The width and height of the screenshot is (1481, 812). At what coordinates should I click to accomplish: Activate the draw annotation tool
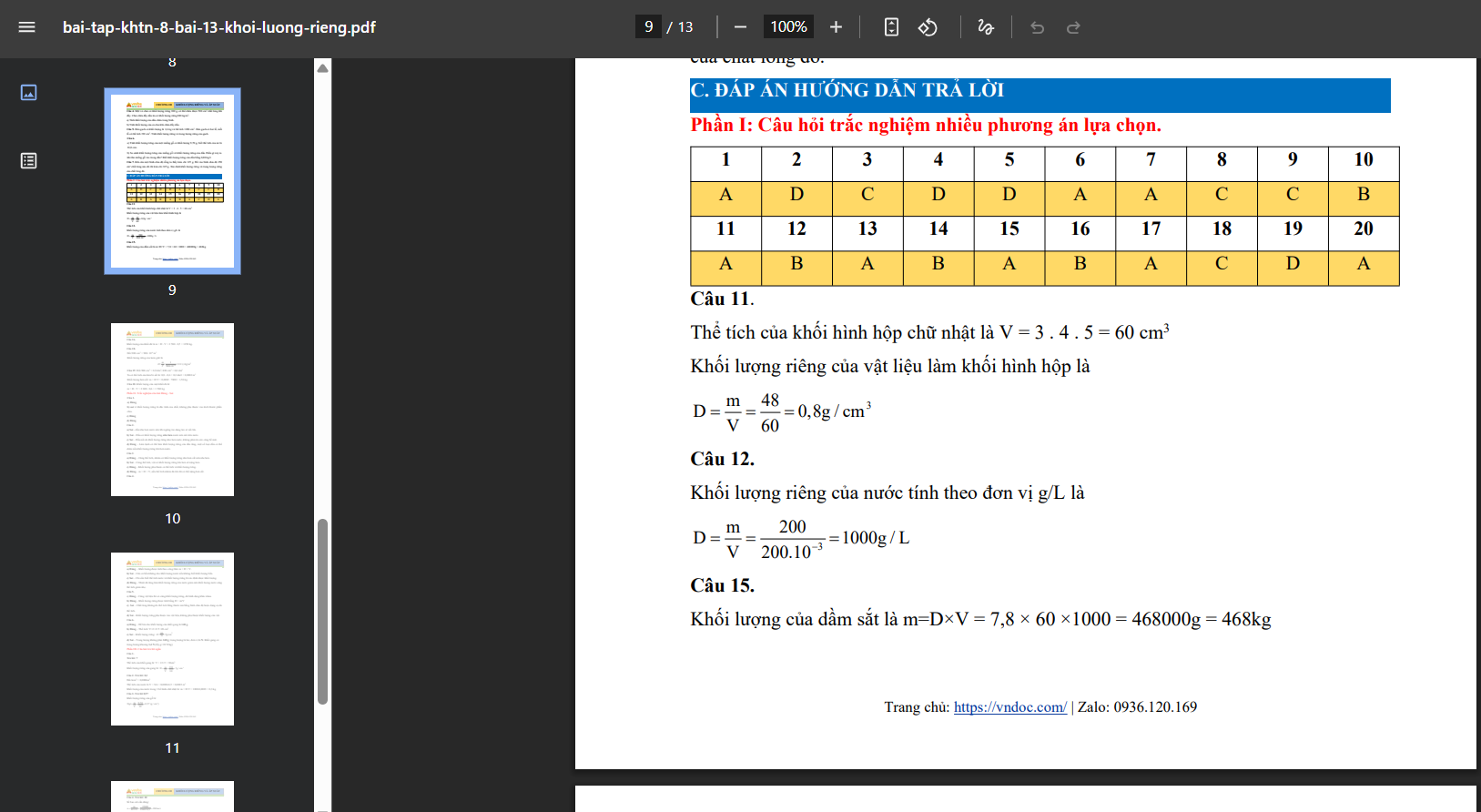pos(986,27)
